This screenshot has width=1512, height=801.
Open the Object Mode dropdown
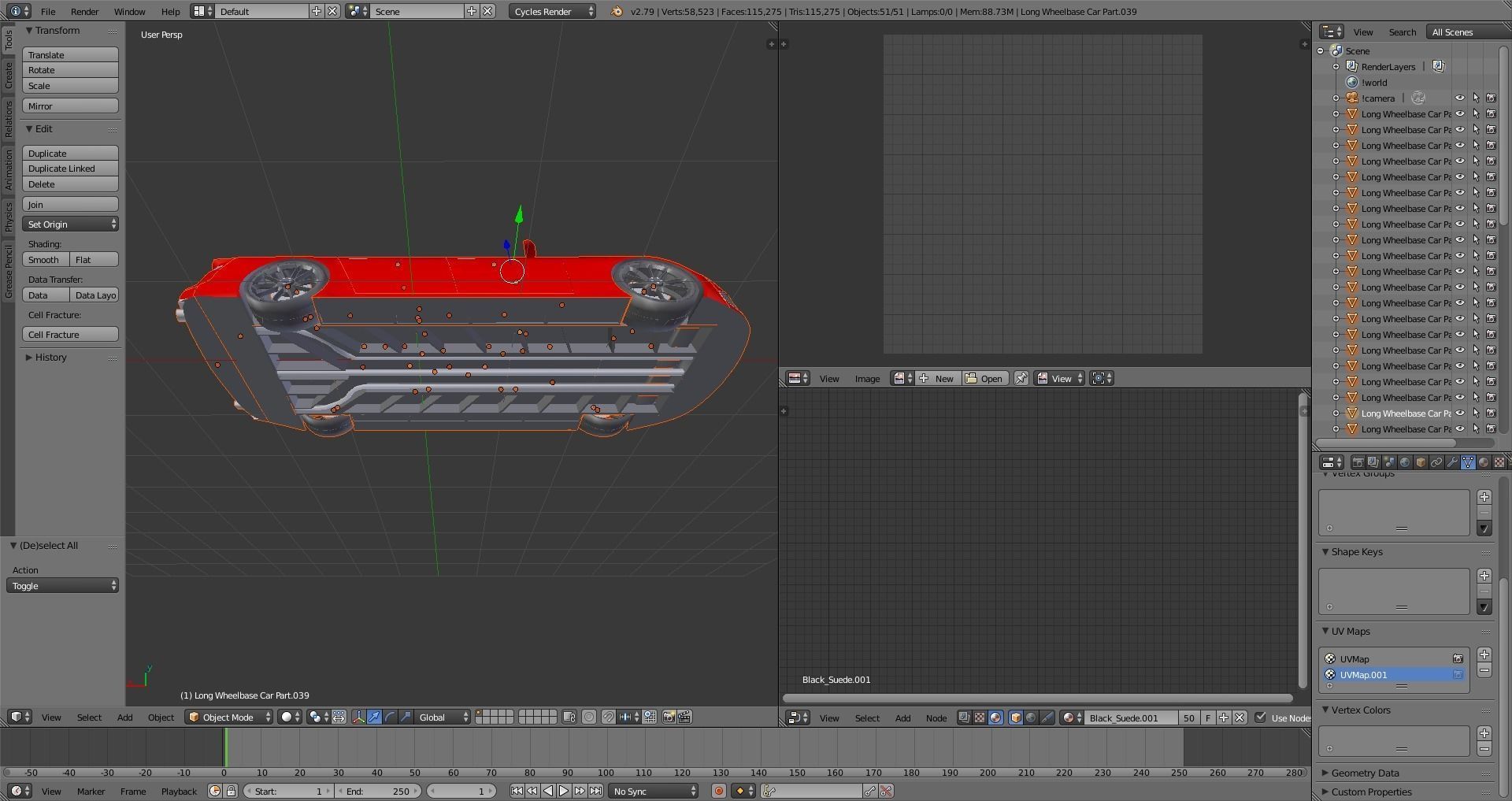(228, 717)
